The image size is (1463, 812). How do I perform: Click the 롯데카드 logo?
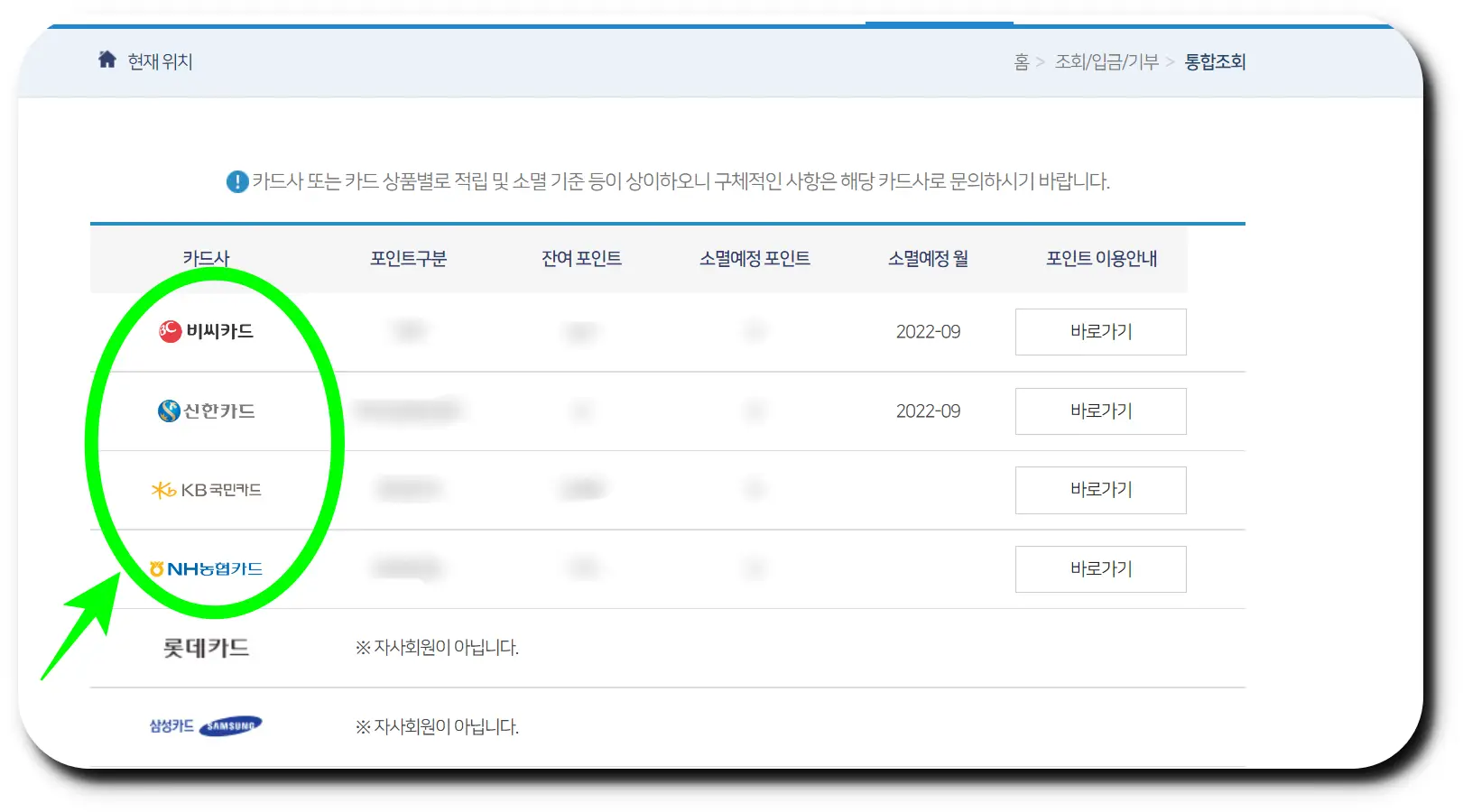pyautogui.click(x=207, y=648)
